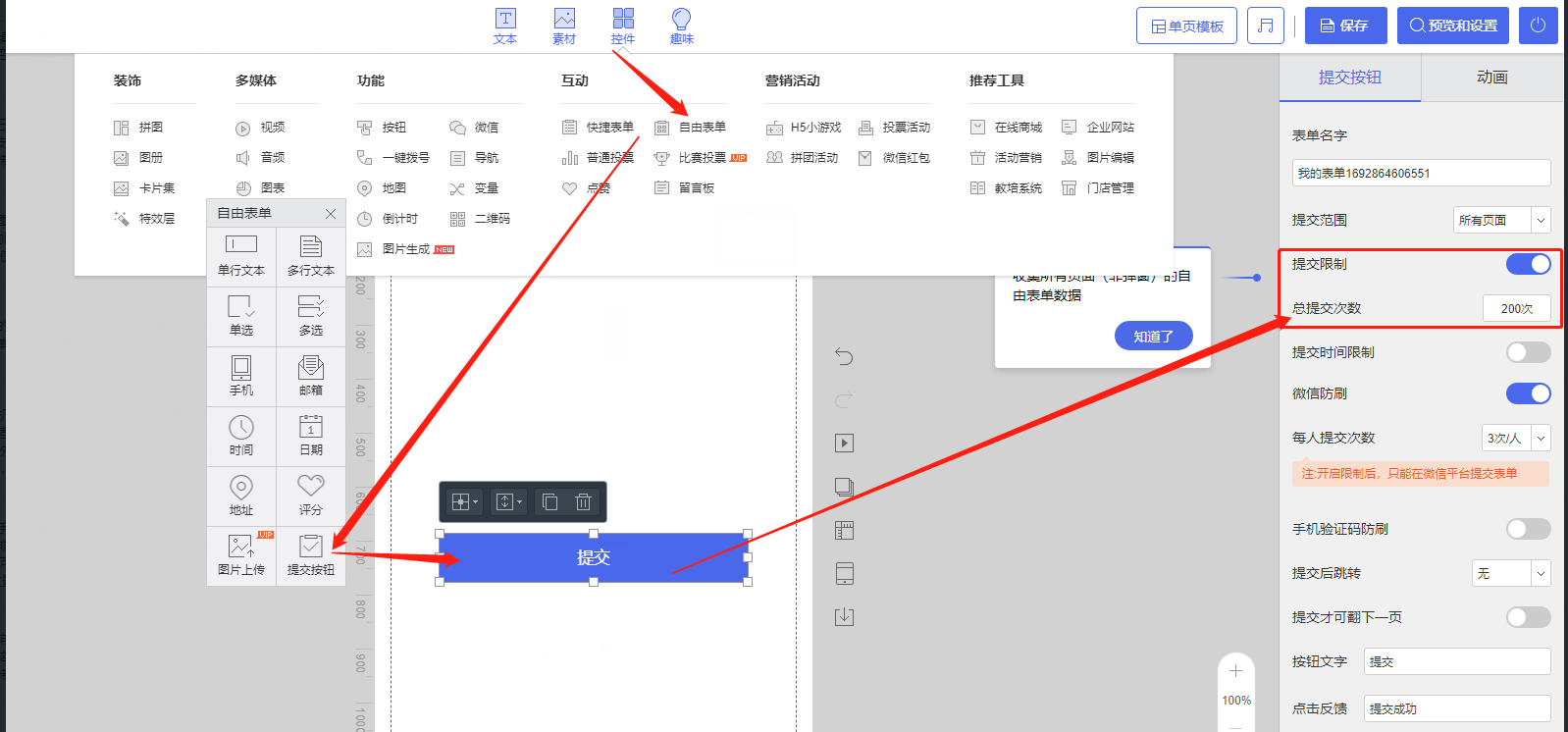Click the 保存 save button

tap(1345, 26)
